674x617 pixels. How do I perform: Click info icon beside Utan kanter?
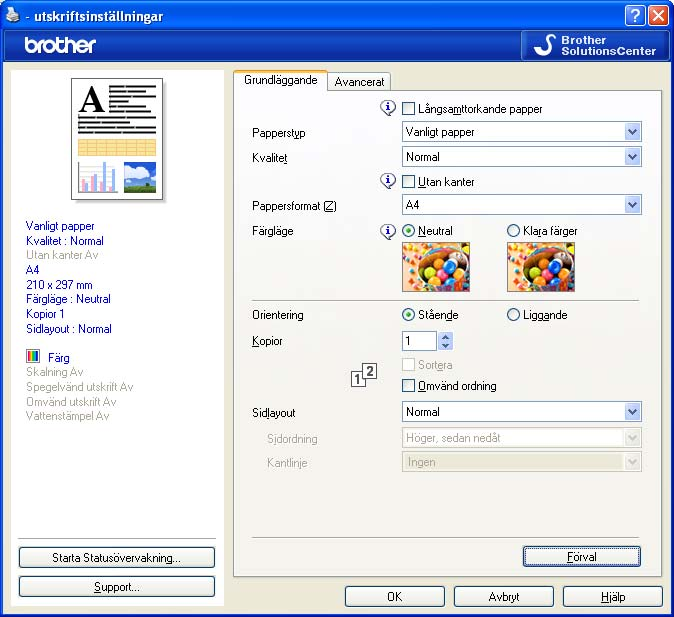pyautogui.click(x=388, y=181)
